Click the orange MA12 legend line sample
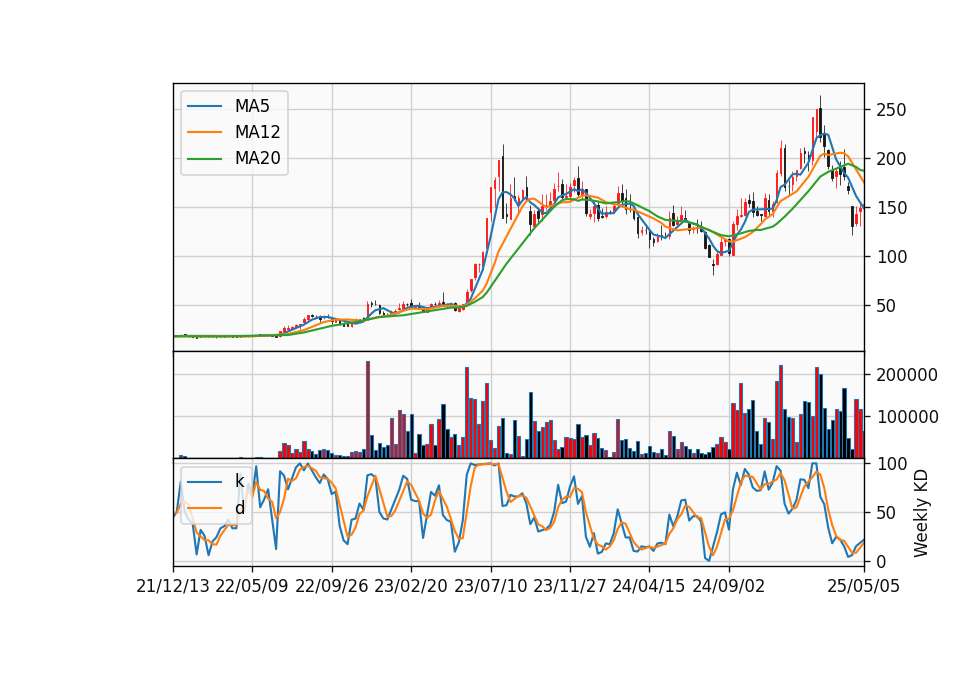This screenshot has width=960, height=690. (204, 132)
